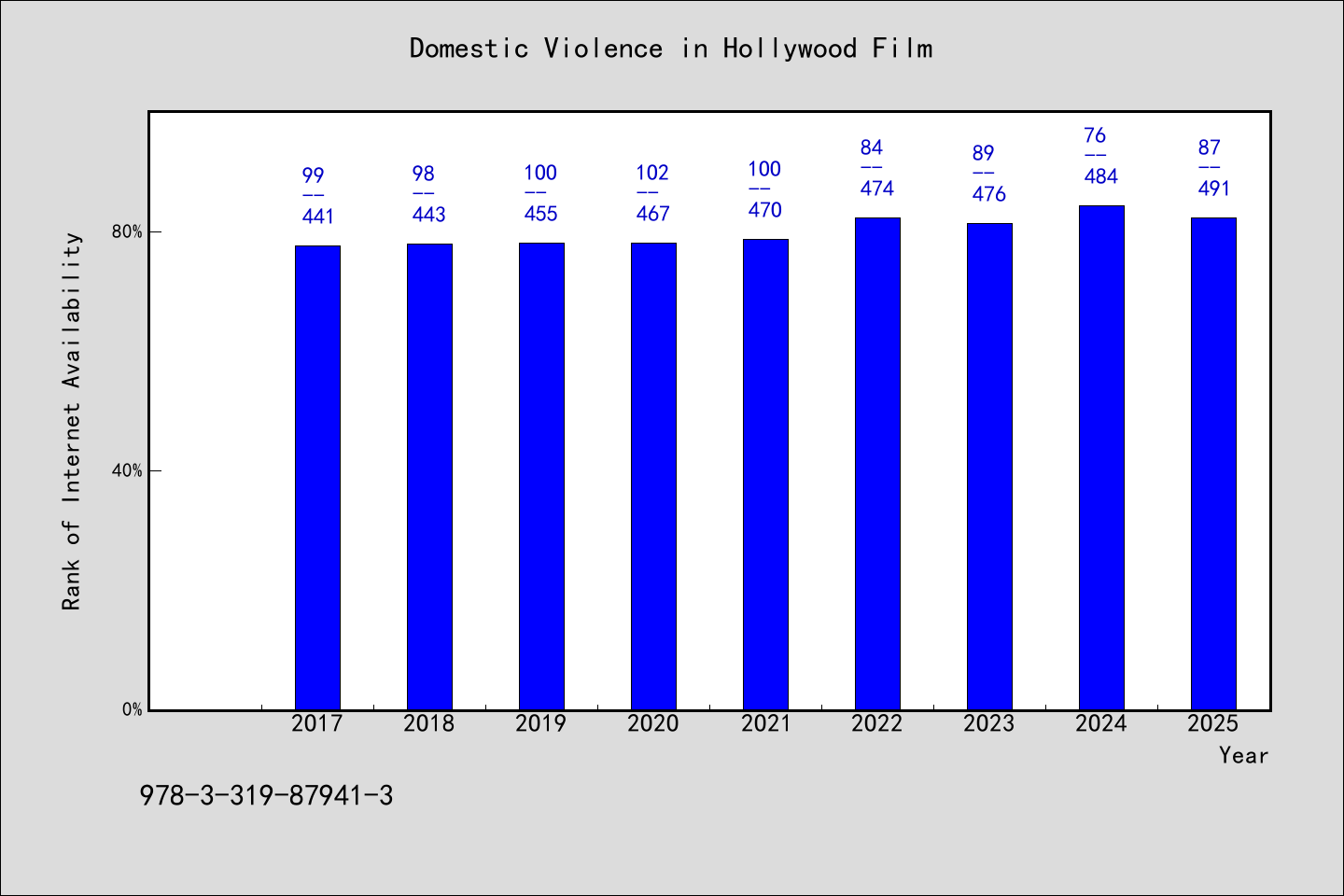Viewport: 1344px width, 896px height.
Task: Select the 2025 bar
Action: 1213,464
